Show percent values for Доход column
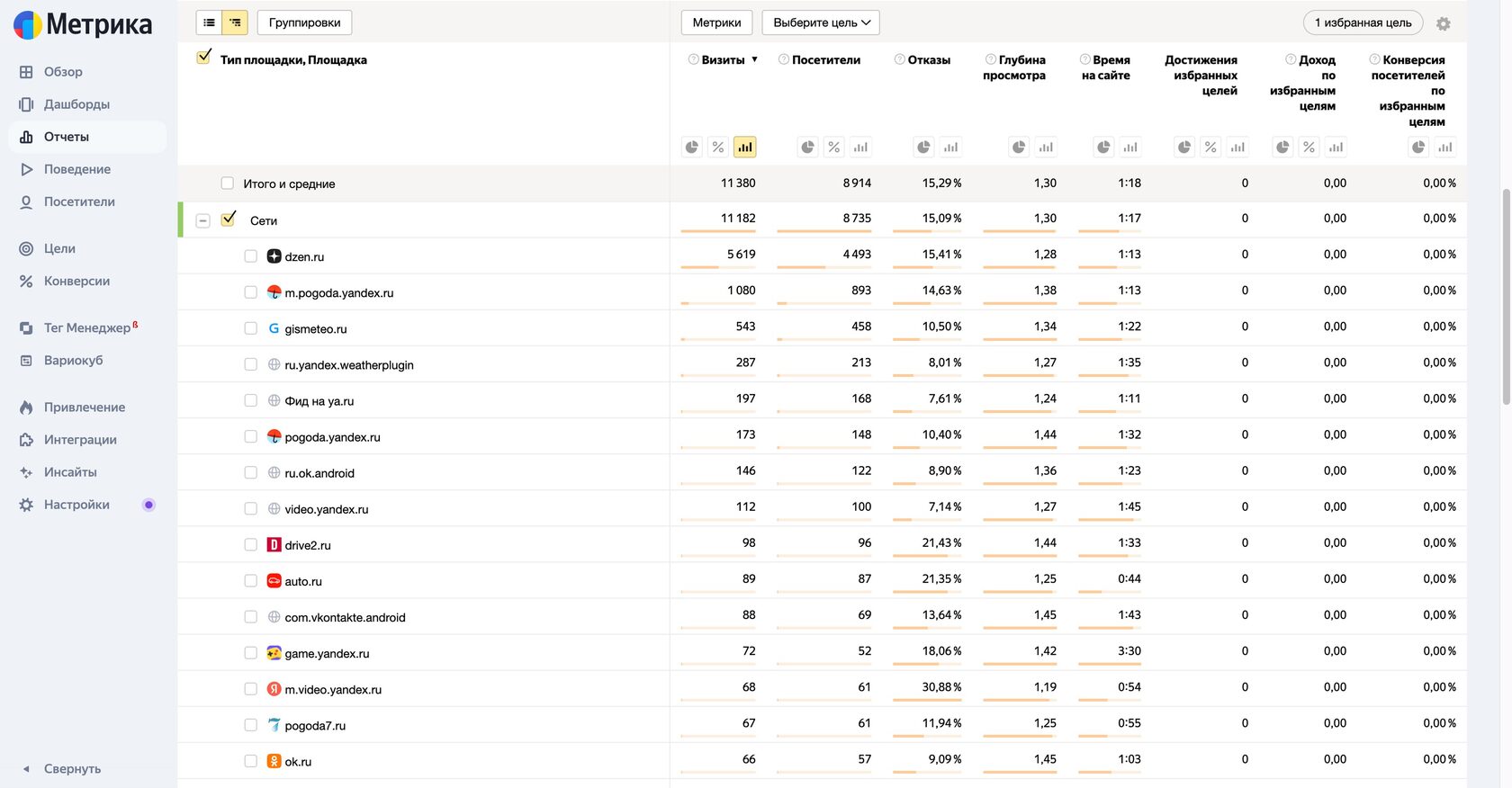 pos(1309,147)
